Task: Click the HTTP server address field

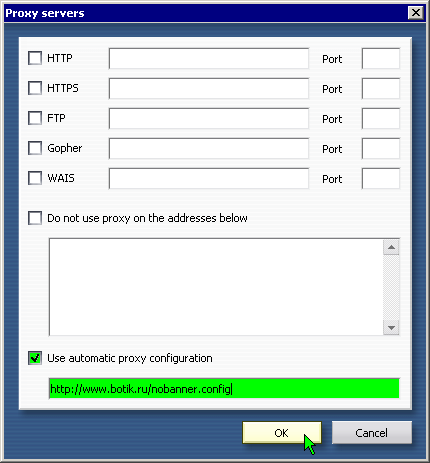Action: click(209, 59)
